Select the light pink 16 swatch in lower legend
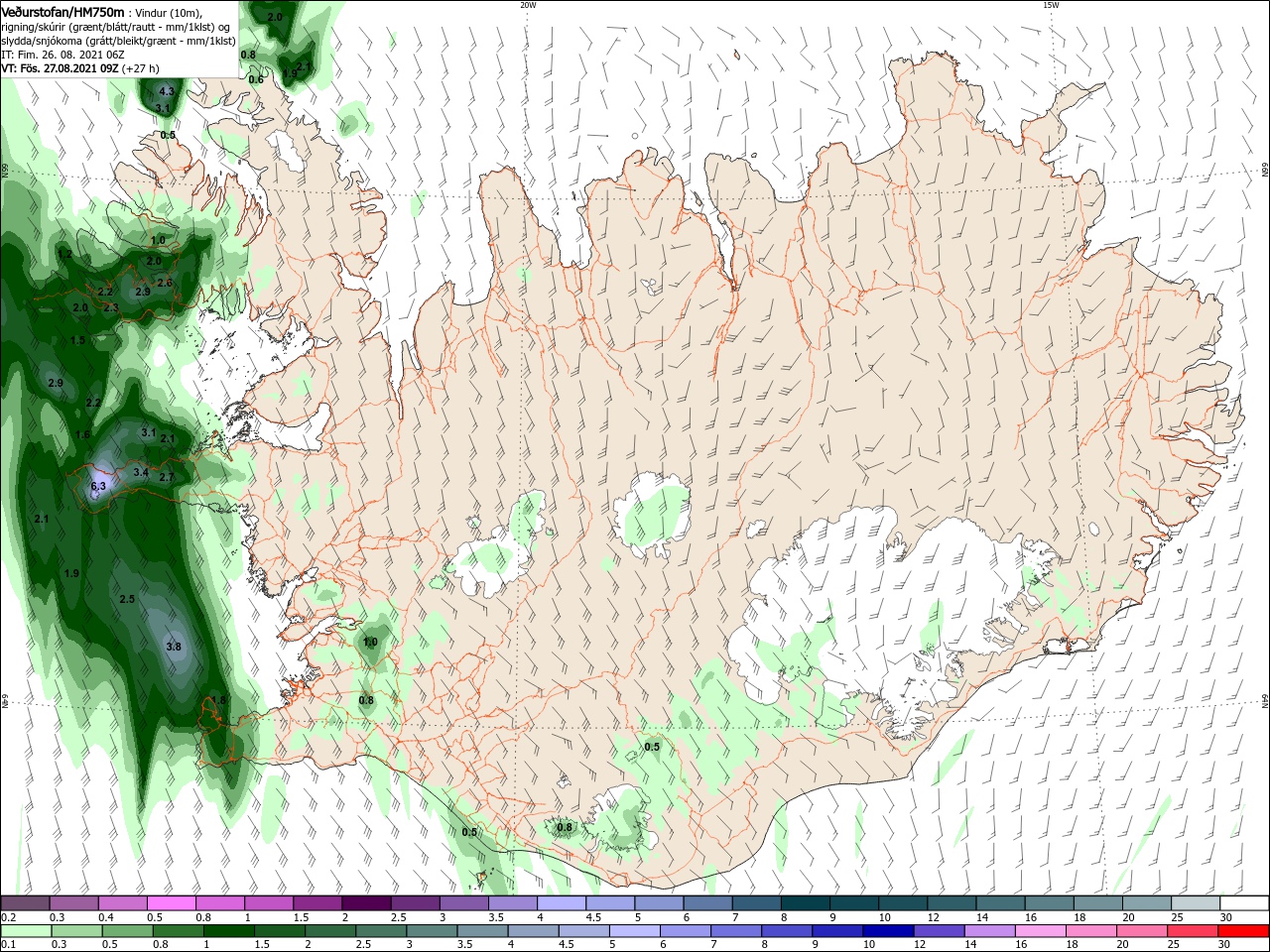This screenshot has height=952, width=1270. click(x=1041, y=931)
